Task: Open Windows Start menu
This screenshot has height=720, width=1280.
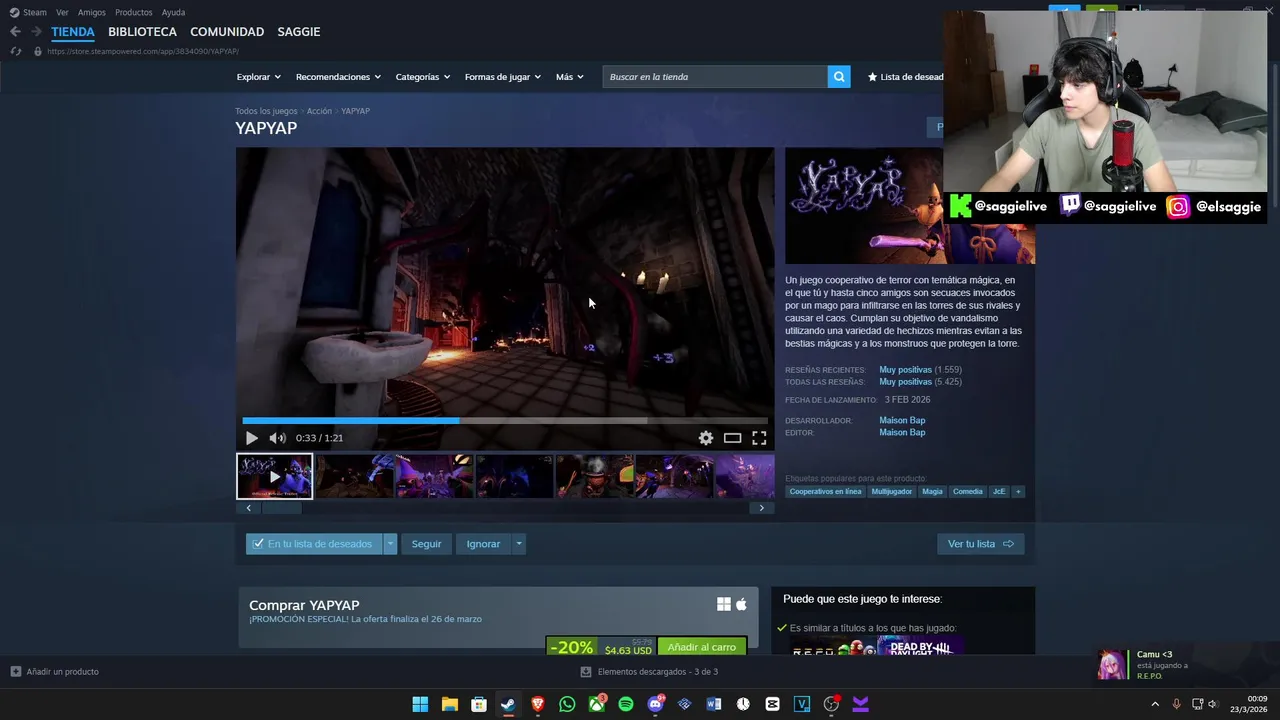Action: (x=420, y=704)
